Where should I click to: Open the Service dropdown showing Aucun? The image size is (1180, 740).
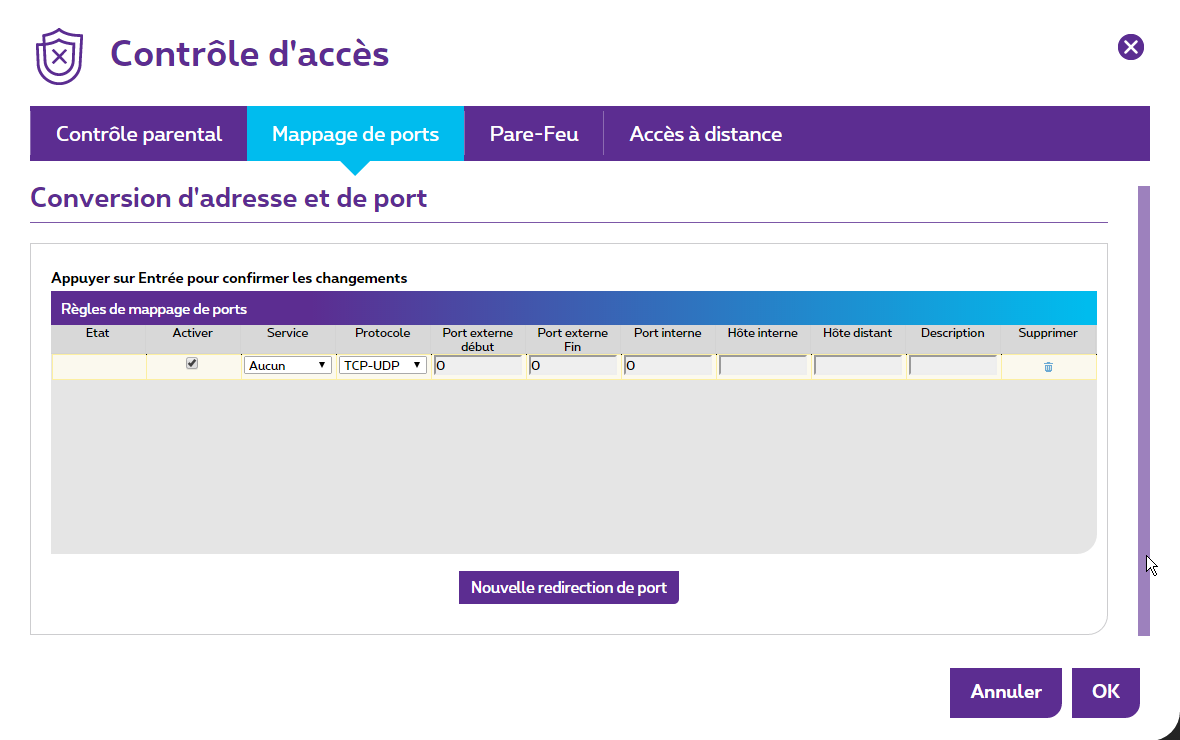[287, 365]
